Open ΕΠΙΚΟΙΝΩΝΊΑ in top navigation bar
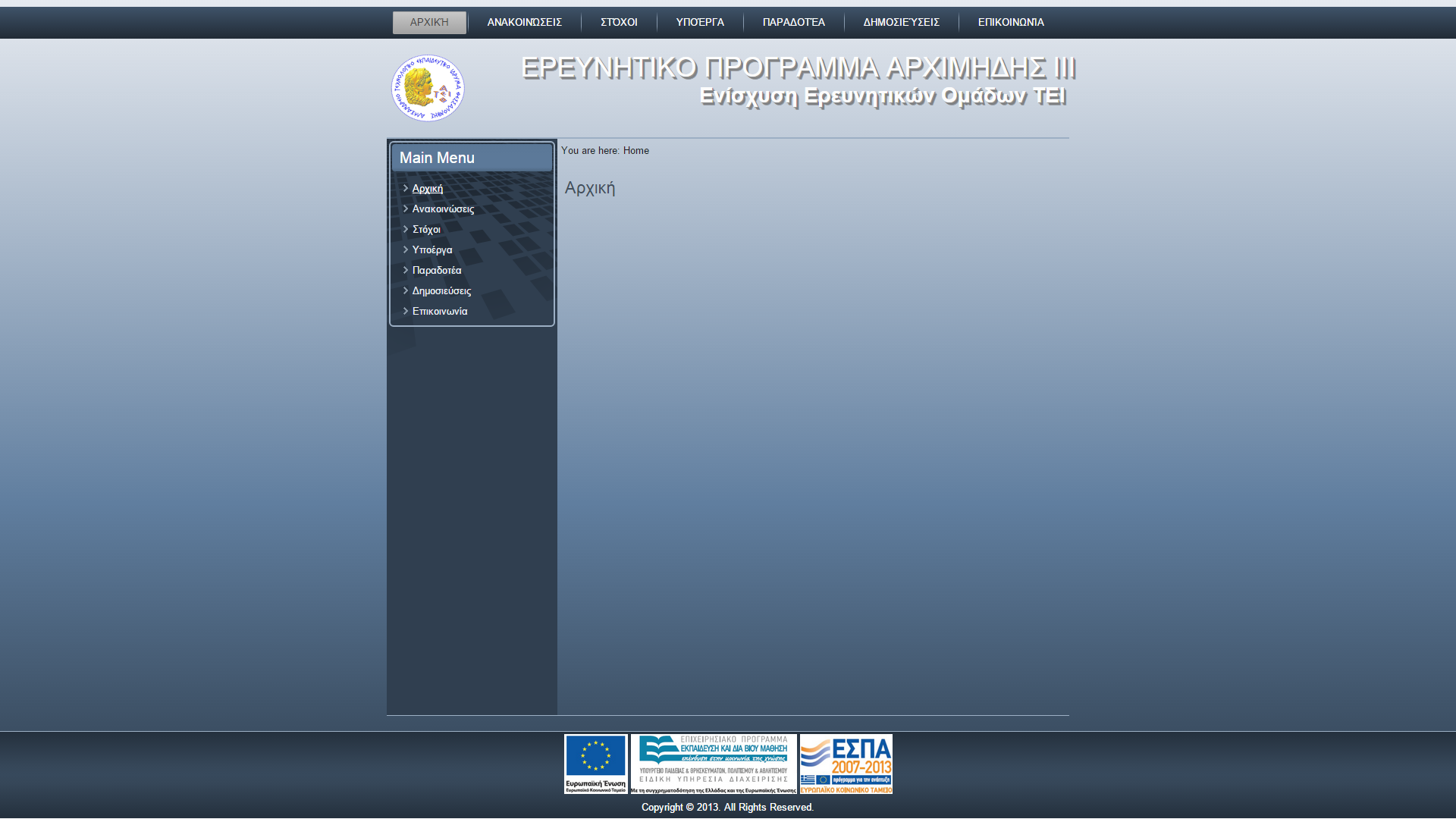 pos(1011,23)
